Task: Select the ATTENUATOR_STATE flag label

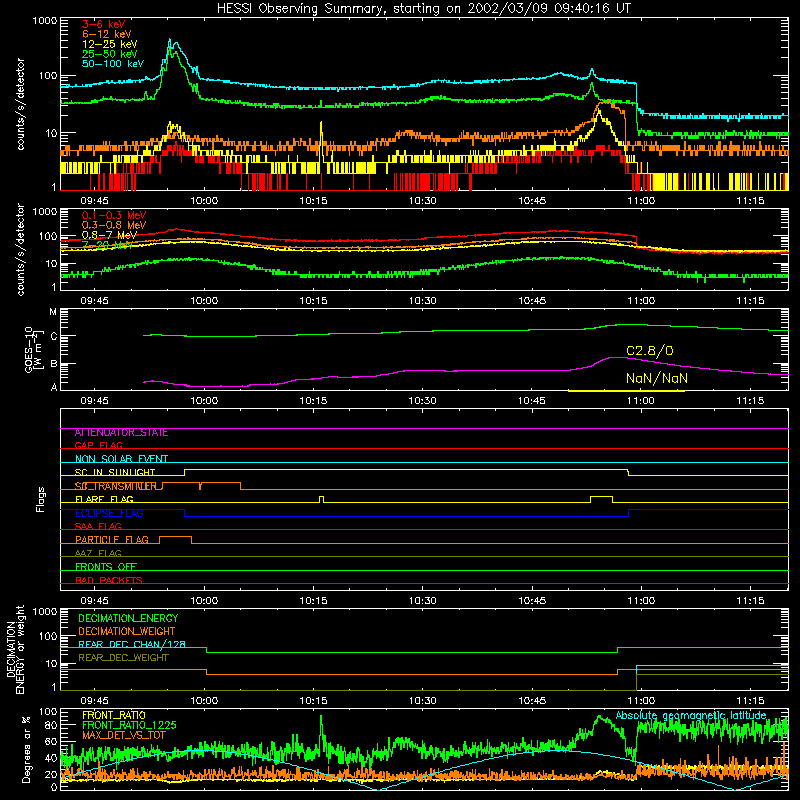Action: [121, 433]
